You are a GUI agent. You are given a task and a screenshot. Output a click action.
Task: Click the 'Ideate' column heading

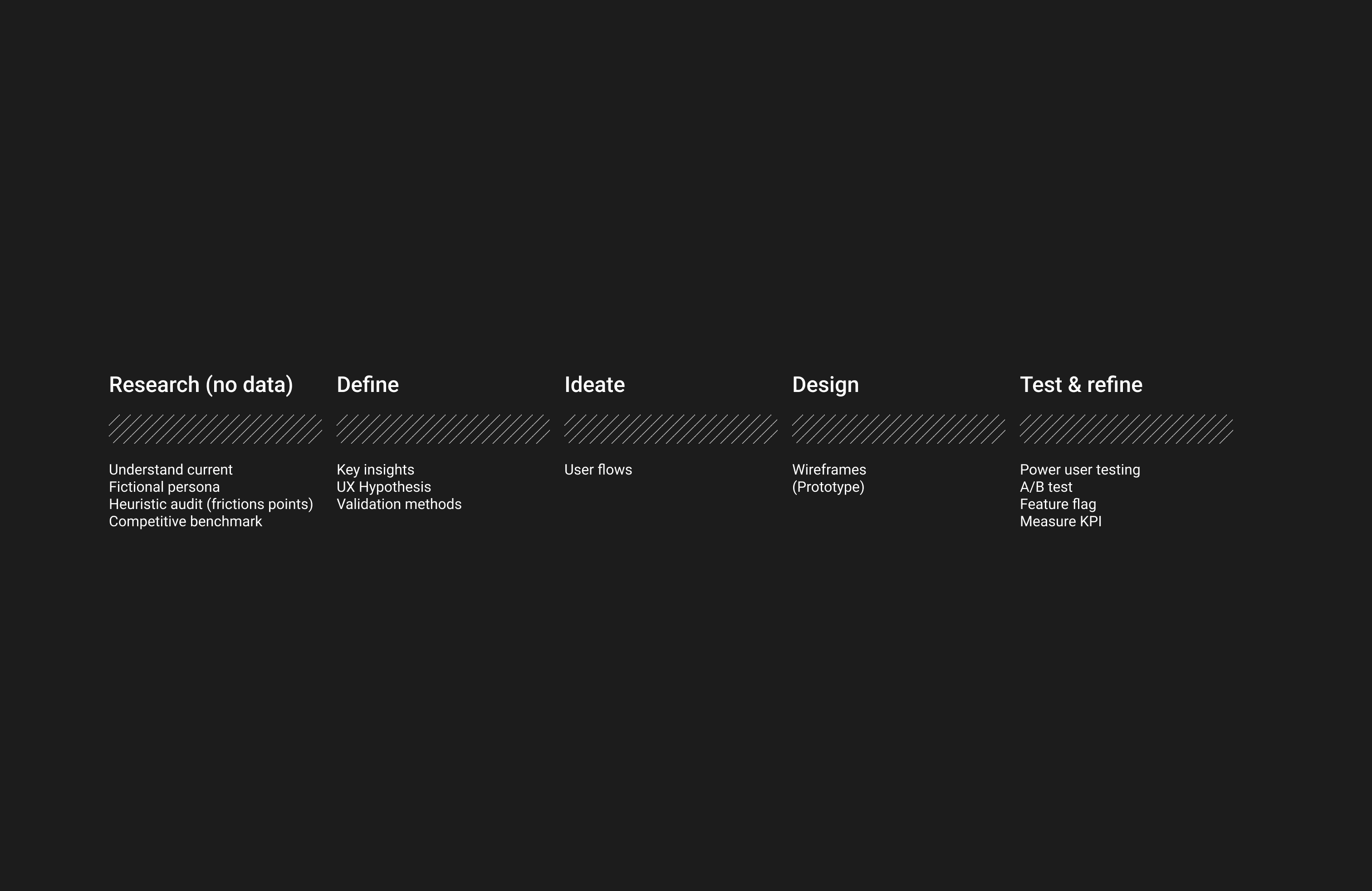(x=594, y=385)
